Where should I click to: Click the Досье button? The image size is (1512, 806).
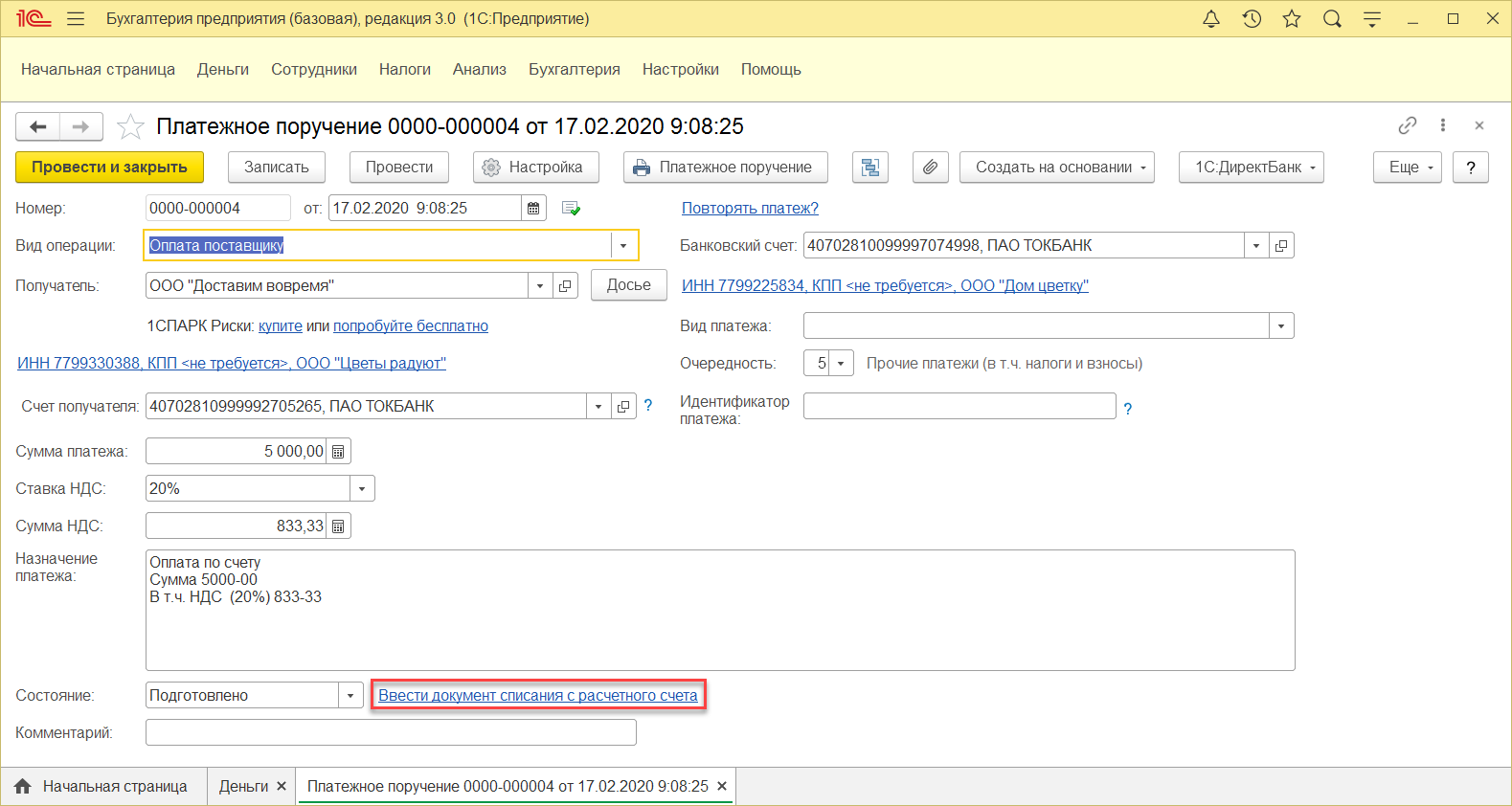point(629,285)
